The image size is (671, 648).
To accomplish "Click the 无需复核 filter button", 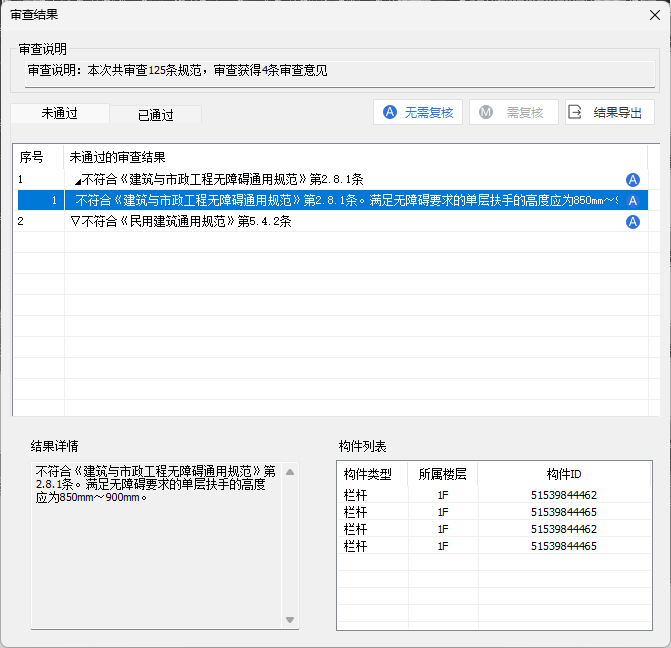I will (418, 113).
